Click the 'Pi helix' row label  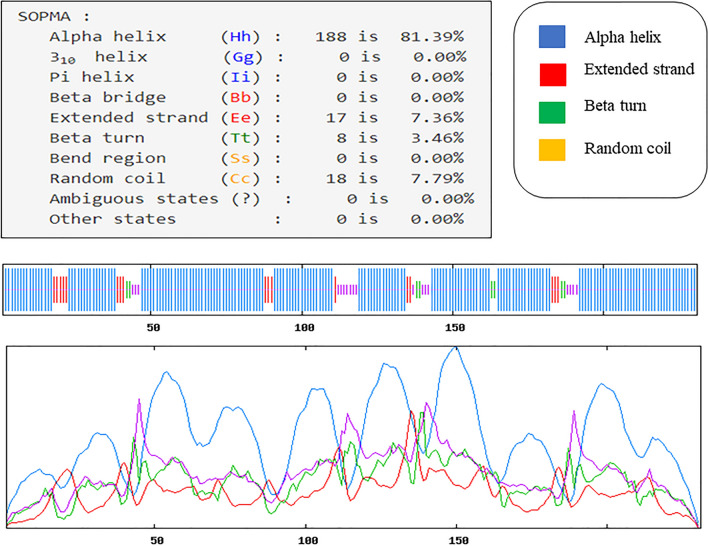(x=92, y=77)
